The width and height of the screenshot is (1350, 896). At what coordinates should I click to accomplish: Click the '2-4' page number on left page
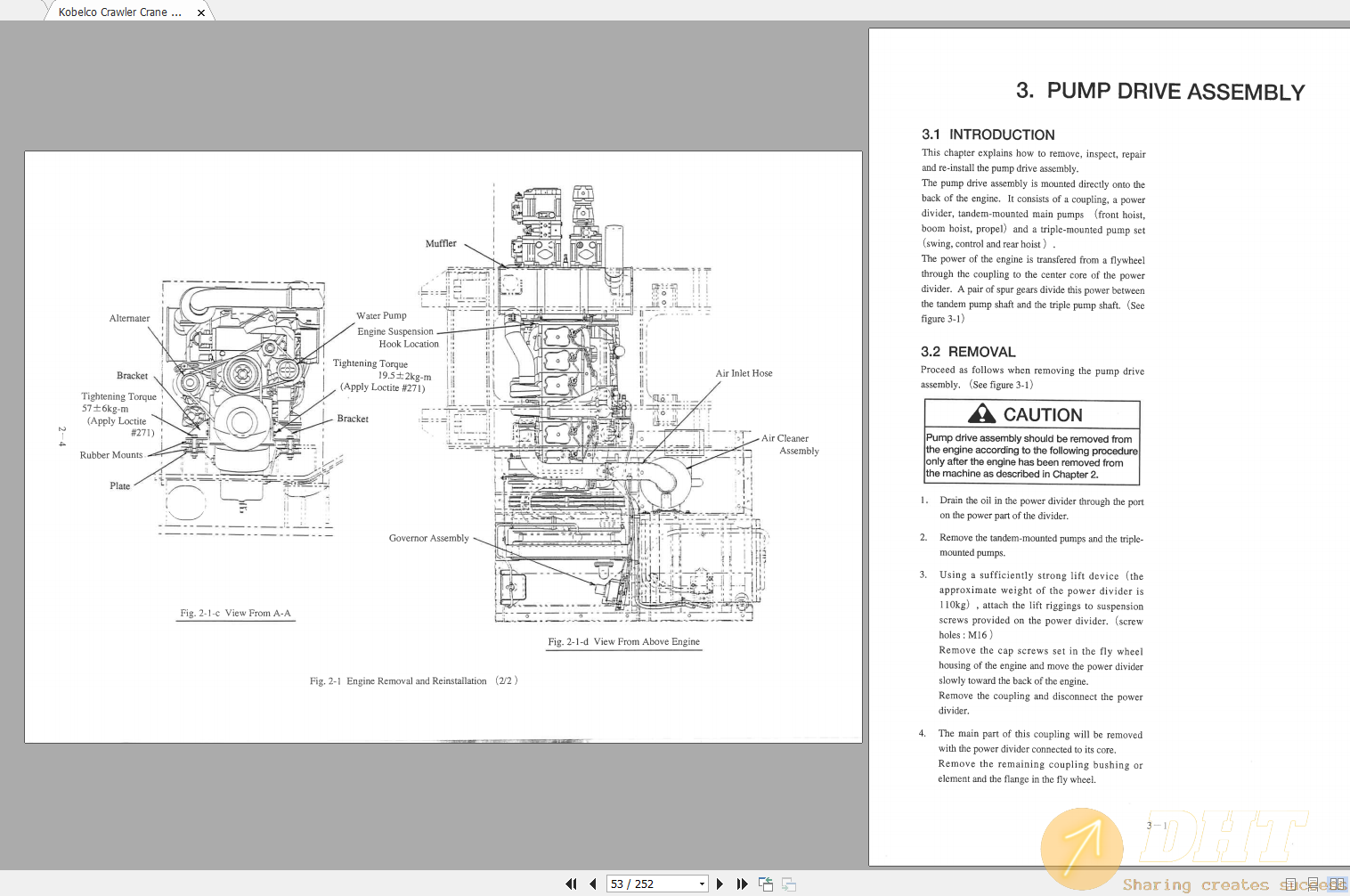click(x=61, y=436)
